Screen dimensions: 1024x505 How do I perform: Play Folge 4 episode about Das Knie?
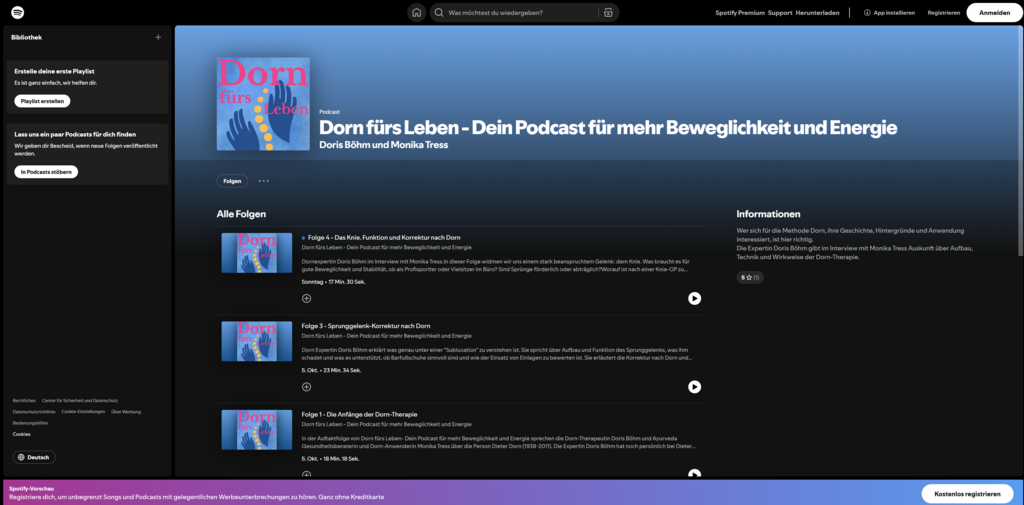[694, 298]
